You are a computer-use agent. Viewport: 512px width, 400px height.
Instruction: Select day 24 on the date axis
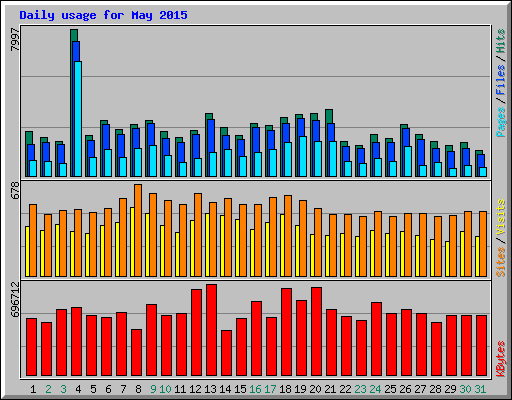[375, 389]
